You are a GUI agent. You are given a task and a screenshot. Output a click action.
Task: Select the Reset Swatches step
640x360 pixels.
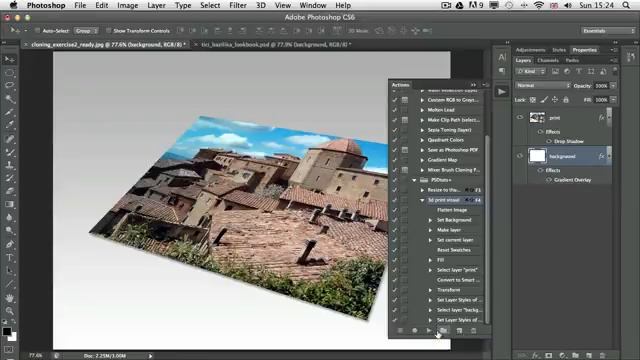click(x=453, y=250)
